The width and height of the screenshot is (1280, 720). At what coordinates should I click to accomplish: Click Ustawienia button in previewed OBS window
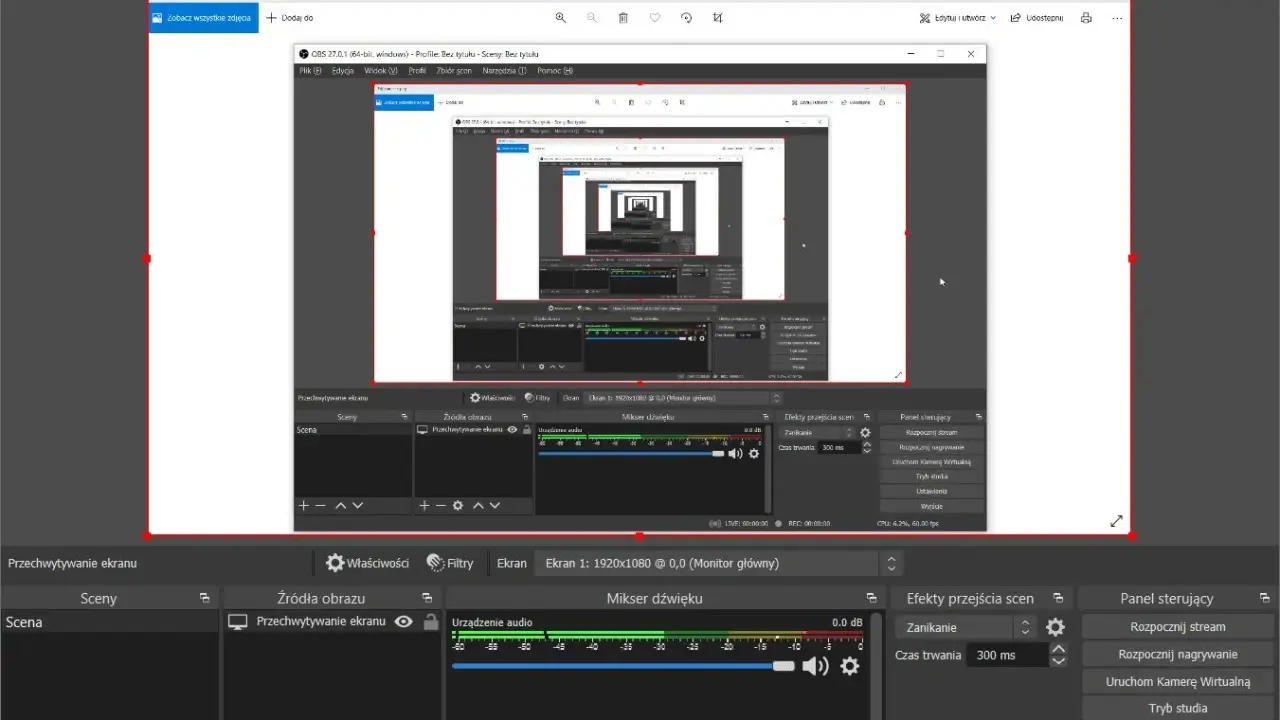coord(931,491)
